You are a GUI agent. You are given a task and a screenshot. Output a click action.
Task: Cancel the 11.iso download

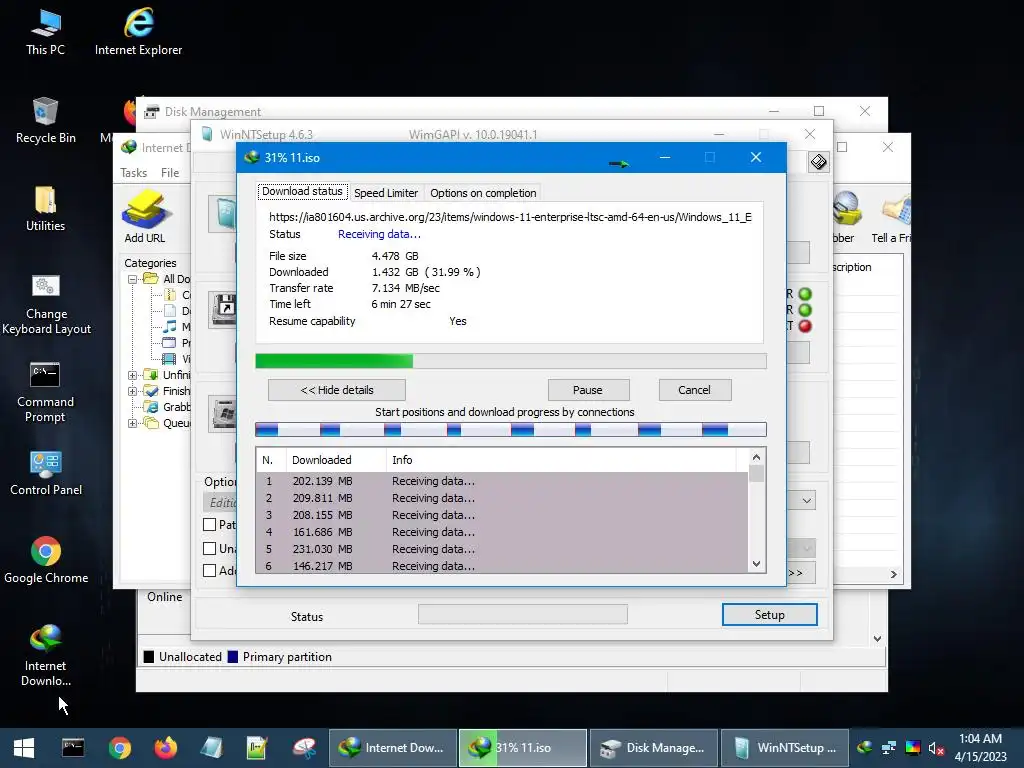point(694,391)
